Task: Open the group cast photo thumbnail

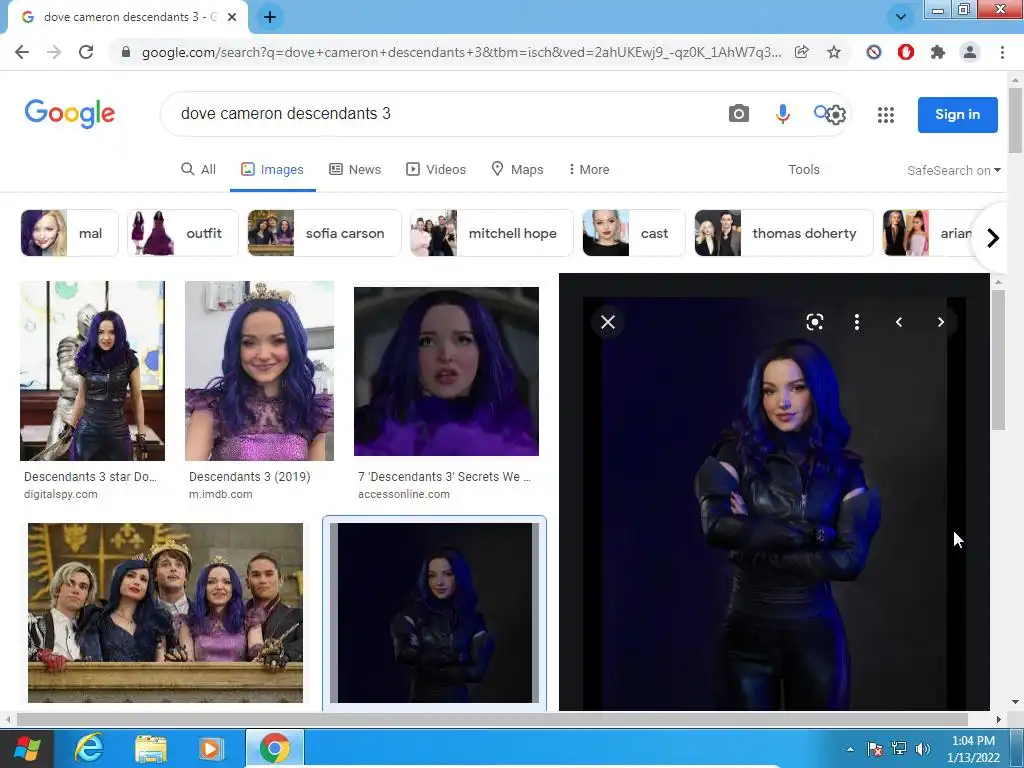Action: (x=165, y=613)
